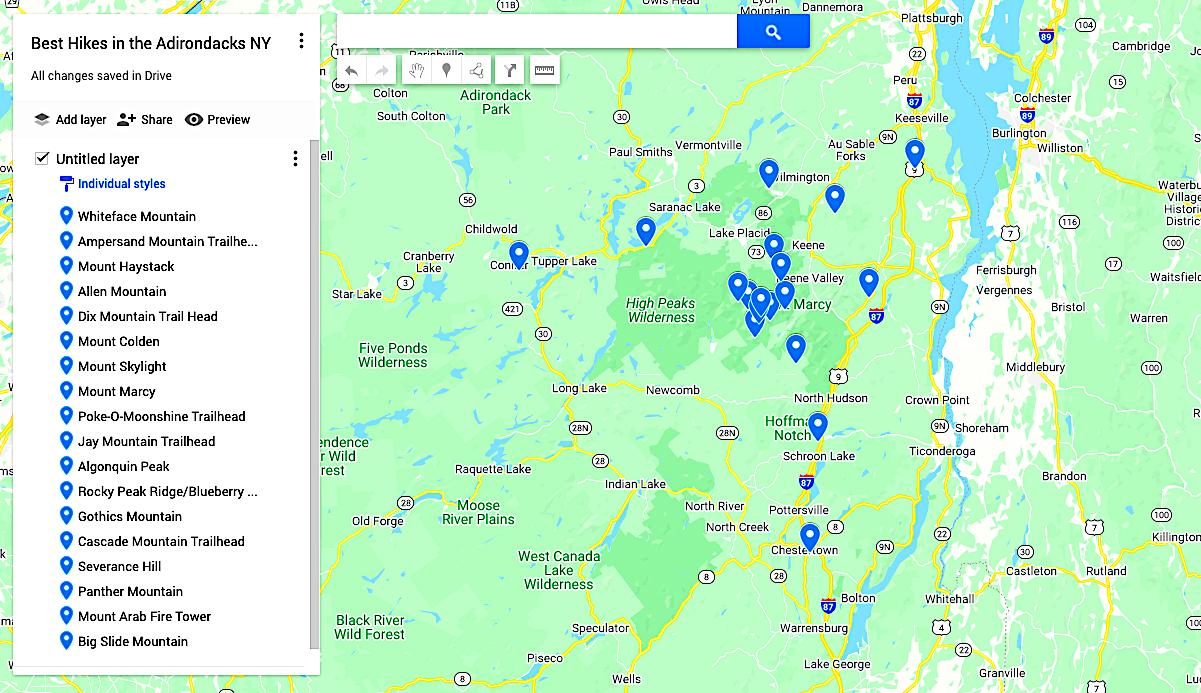The height and width of the screenshot is (693, 1201).
Task: Click the blue search magnifier button
Action: pyautogui.click(x=773, y=31)
